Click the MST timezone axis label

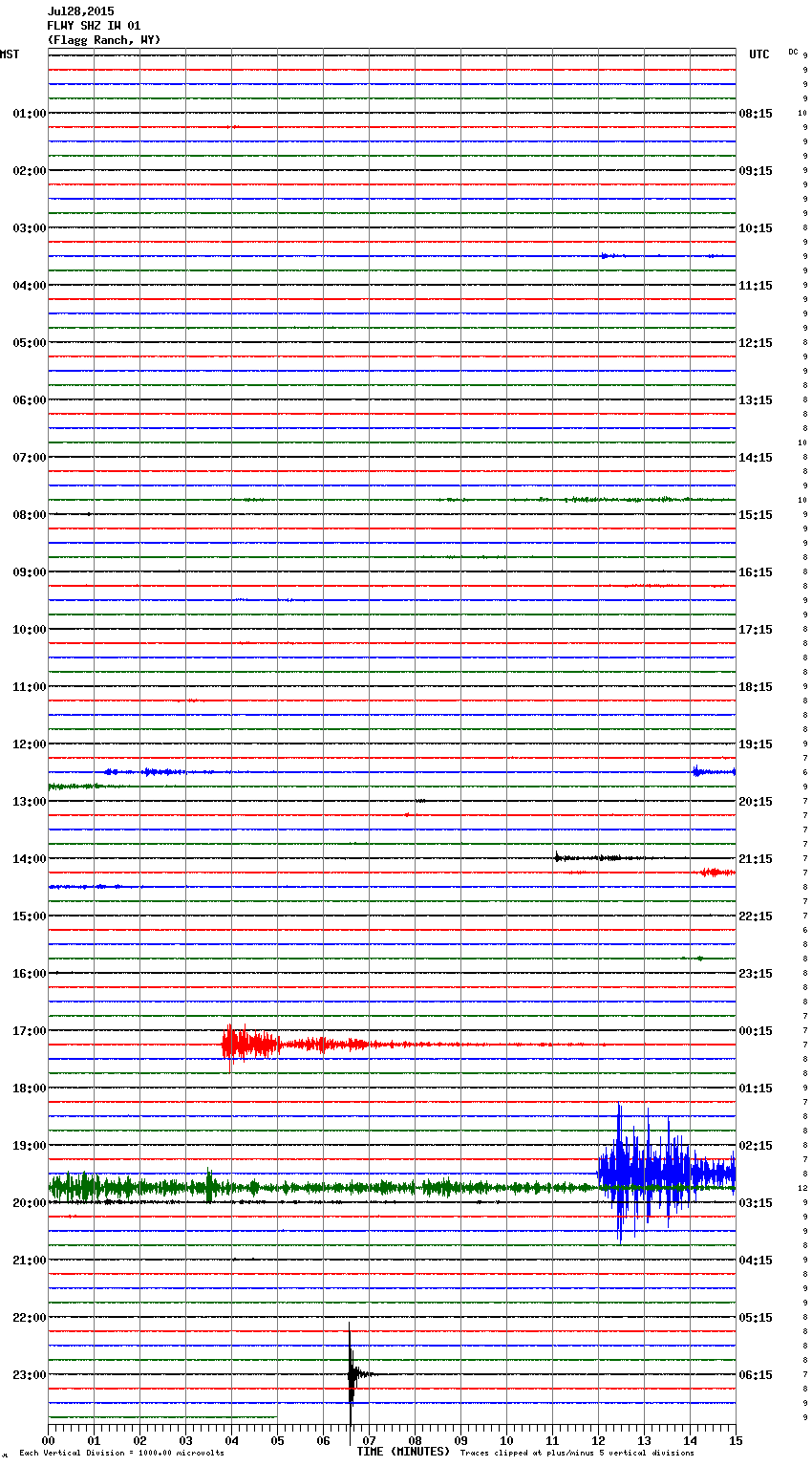point(10,54)
